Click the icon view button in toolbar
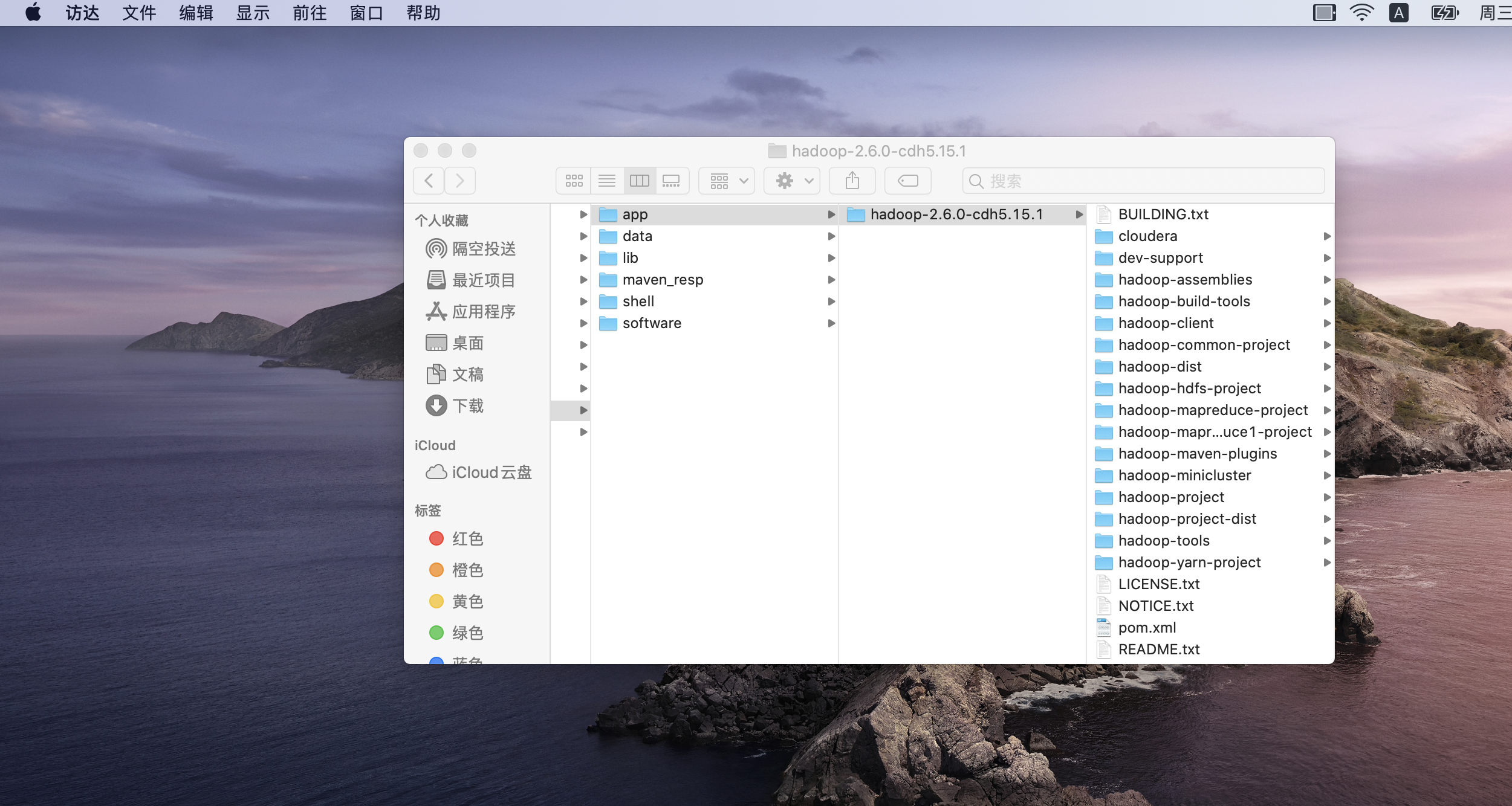Screen dimensions: 1512x806 pos(574,179)
